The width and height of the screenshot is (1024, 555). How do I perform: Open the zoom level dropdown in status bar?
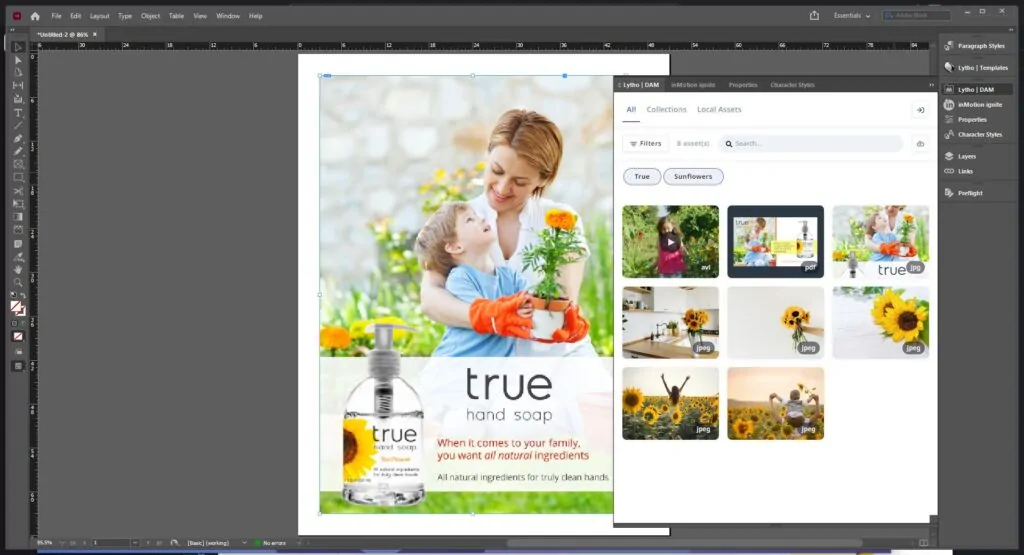(x=62, y=543)
